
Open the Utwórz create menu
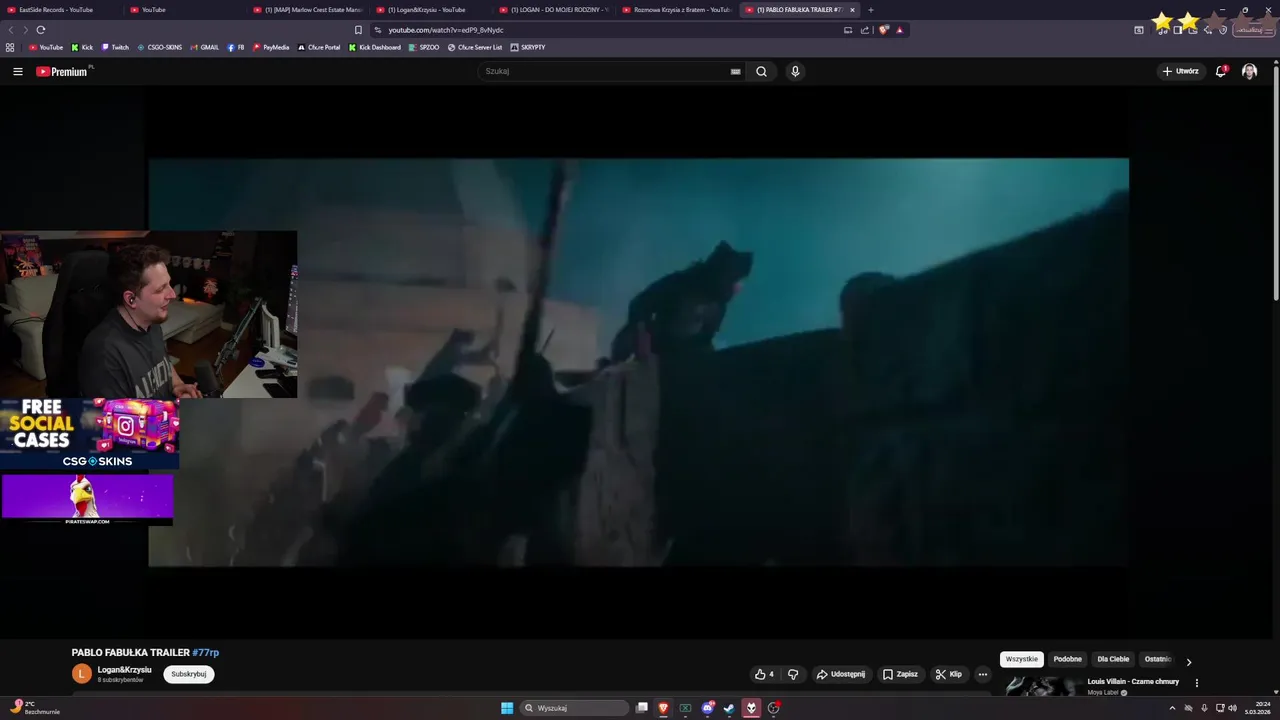(x=1181, y=72)
